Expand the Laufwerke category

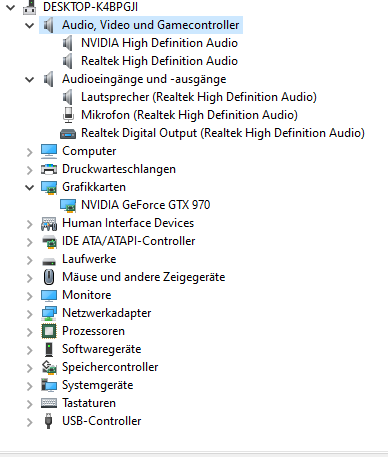pyautogui.click(x=30, y=260)
